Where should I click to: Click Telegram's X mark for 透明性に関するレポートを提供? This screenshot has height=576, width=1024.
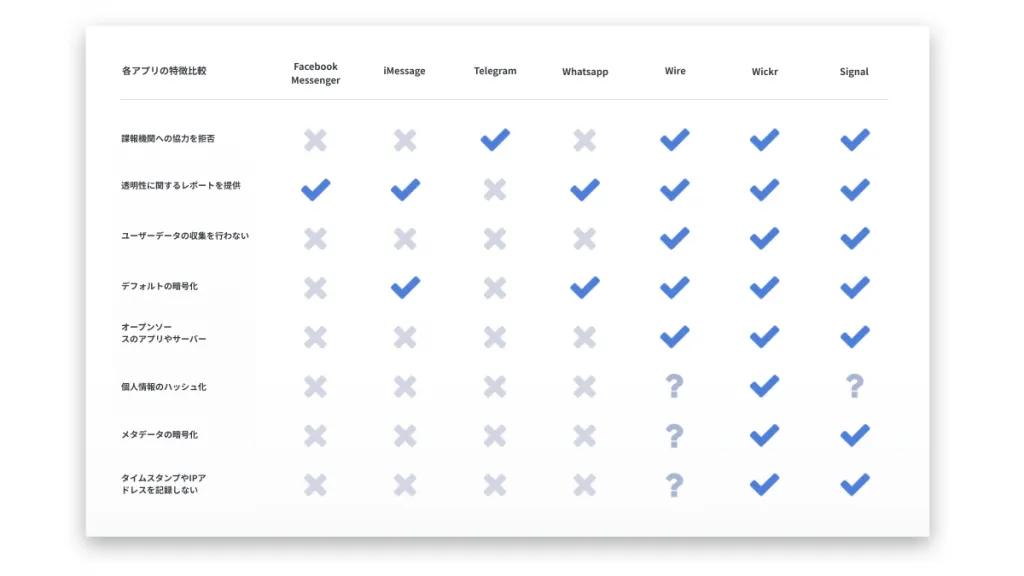(495, 189)
